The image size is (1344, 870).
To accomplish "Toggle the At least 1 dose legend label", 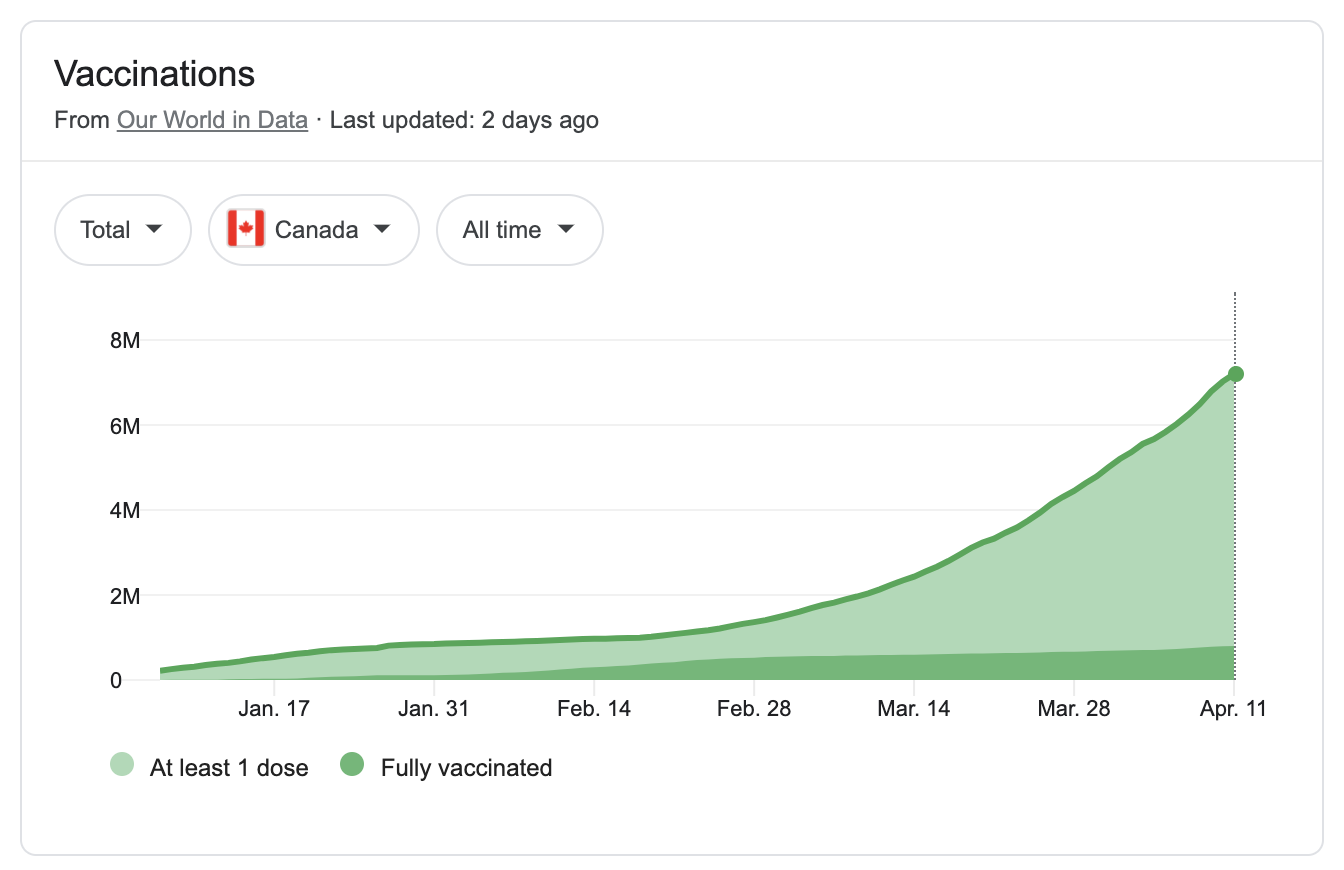I will [229, 768].
